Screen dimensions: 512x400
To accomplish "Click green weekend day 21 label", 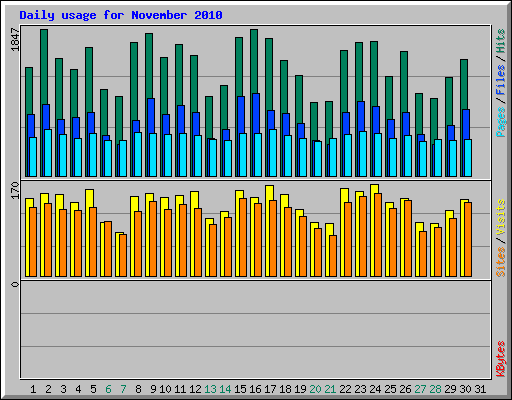I will pos(330,389).
